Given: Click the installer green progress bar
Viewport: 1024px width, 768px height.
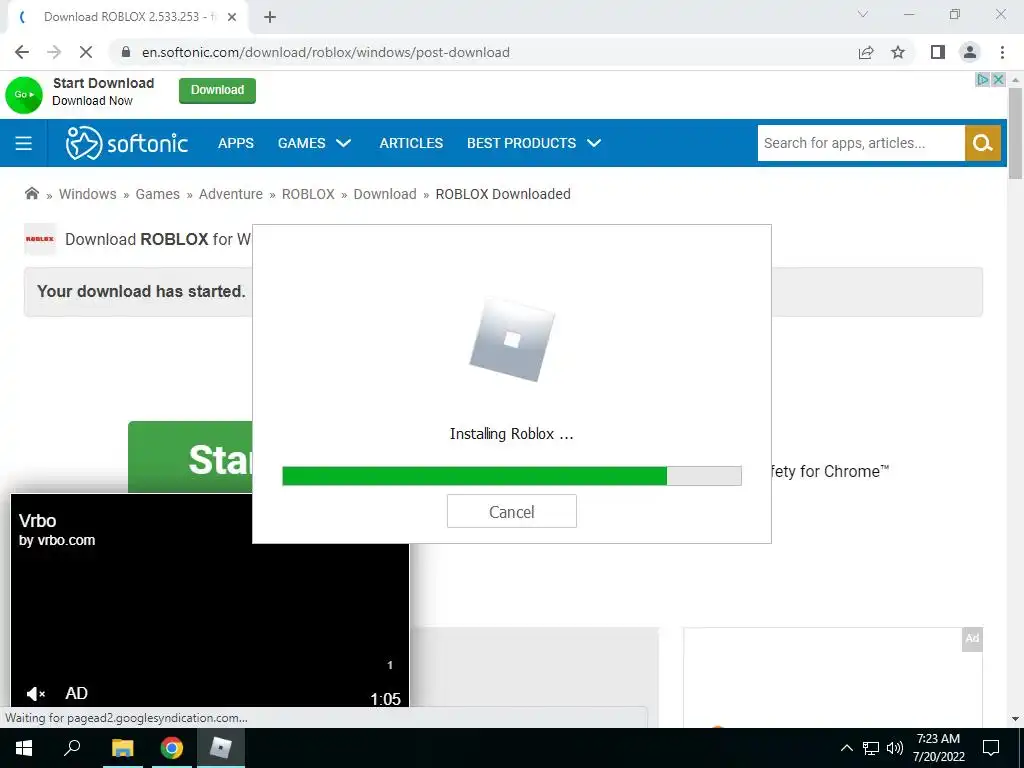Looking at the screenshot, I should coord(474,476).
